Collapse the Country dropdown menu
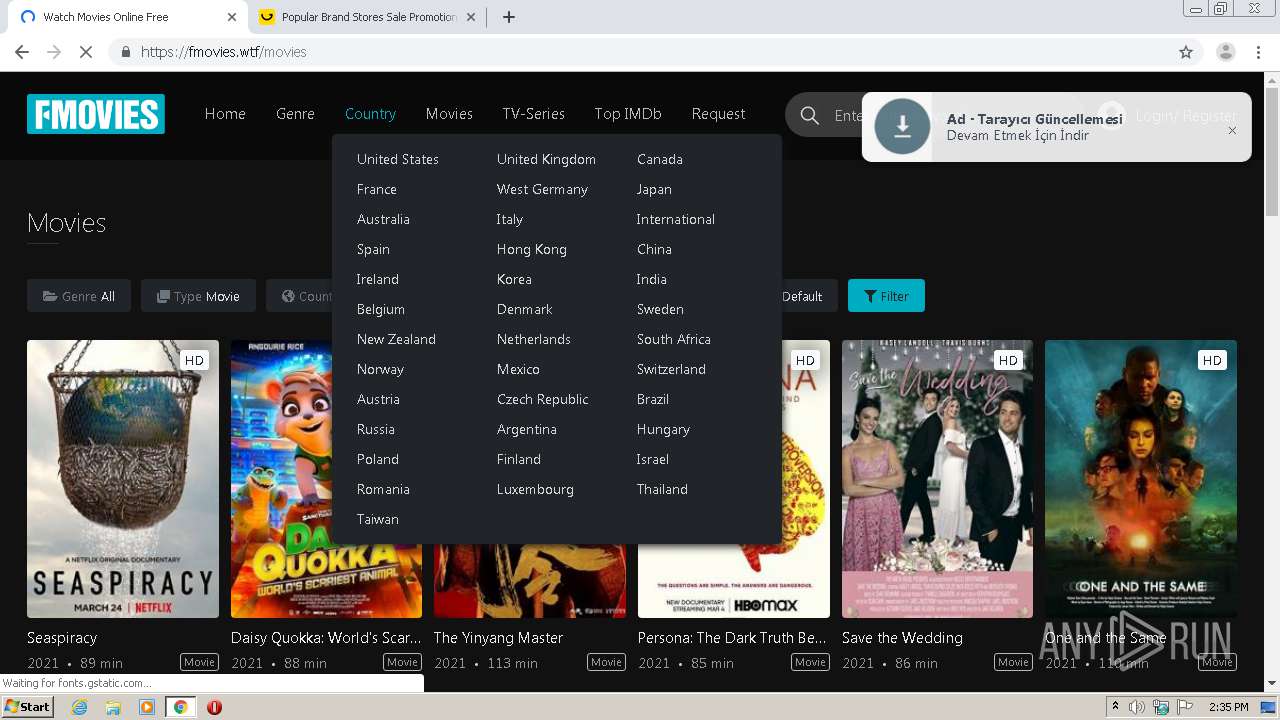1280x720 pixels. [x=370, y=114]
